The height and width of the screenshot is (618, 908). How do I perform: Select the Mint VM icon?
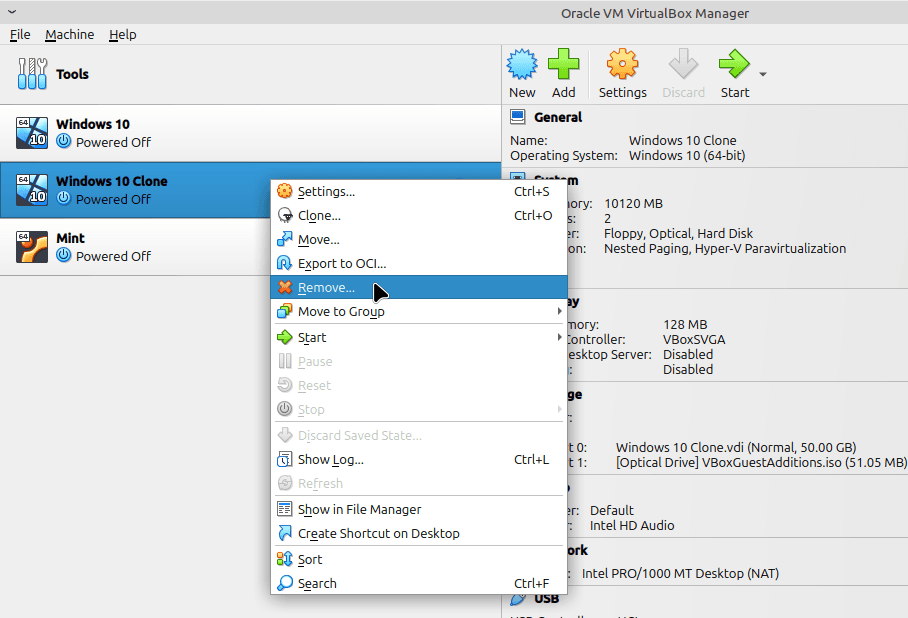tap(32, 247)
